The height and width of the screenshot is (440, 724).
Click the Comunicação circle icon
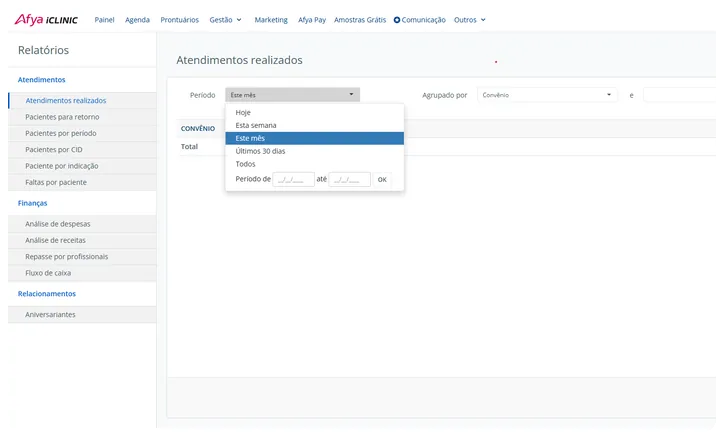(x=397, y=20)
